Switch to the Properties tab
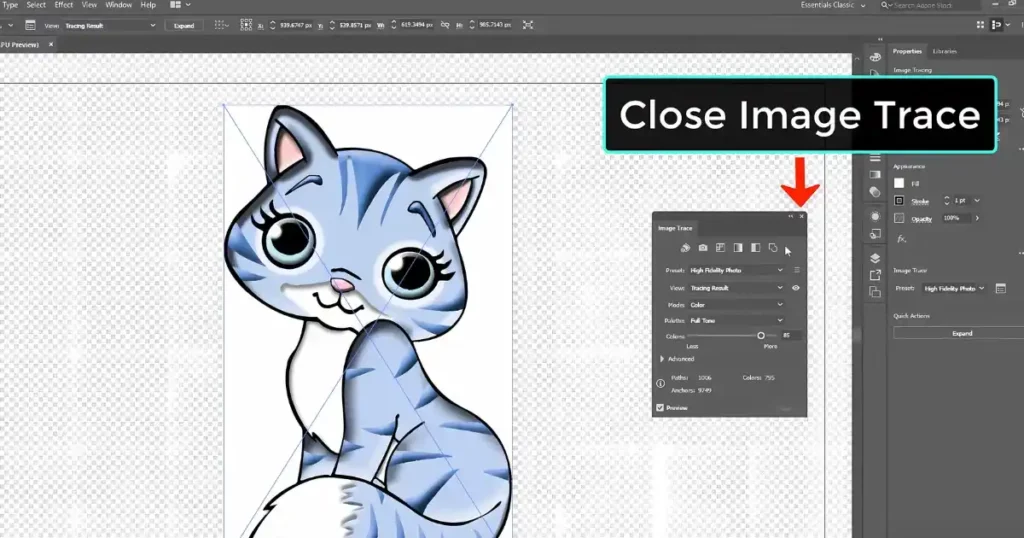The image size is (1024, 538). coord(907,51)
